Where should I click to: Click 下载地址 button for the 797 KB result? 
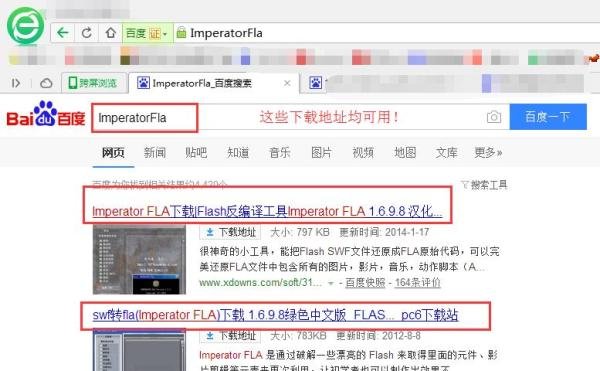point(230,232)
